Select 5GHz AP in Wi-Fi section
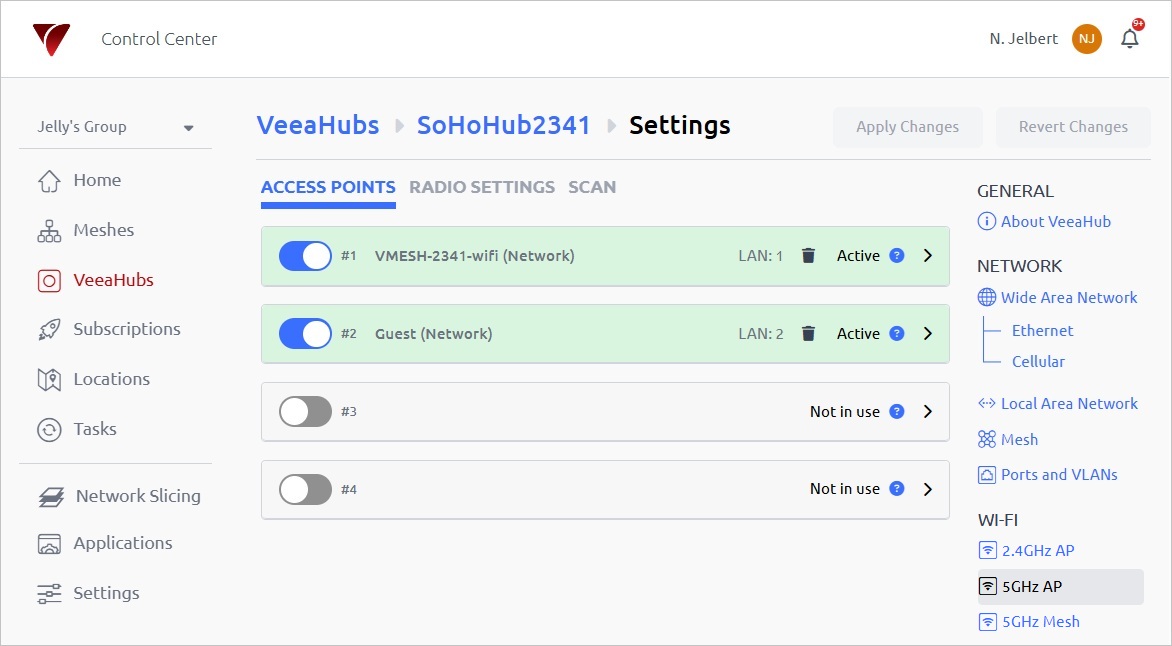The height and width of the screenshot is (646, 1172). click(x=1061, y=587)
